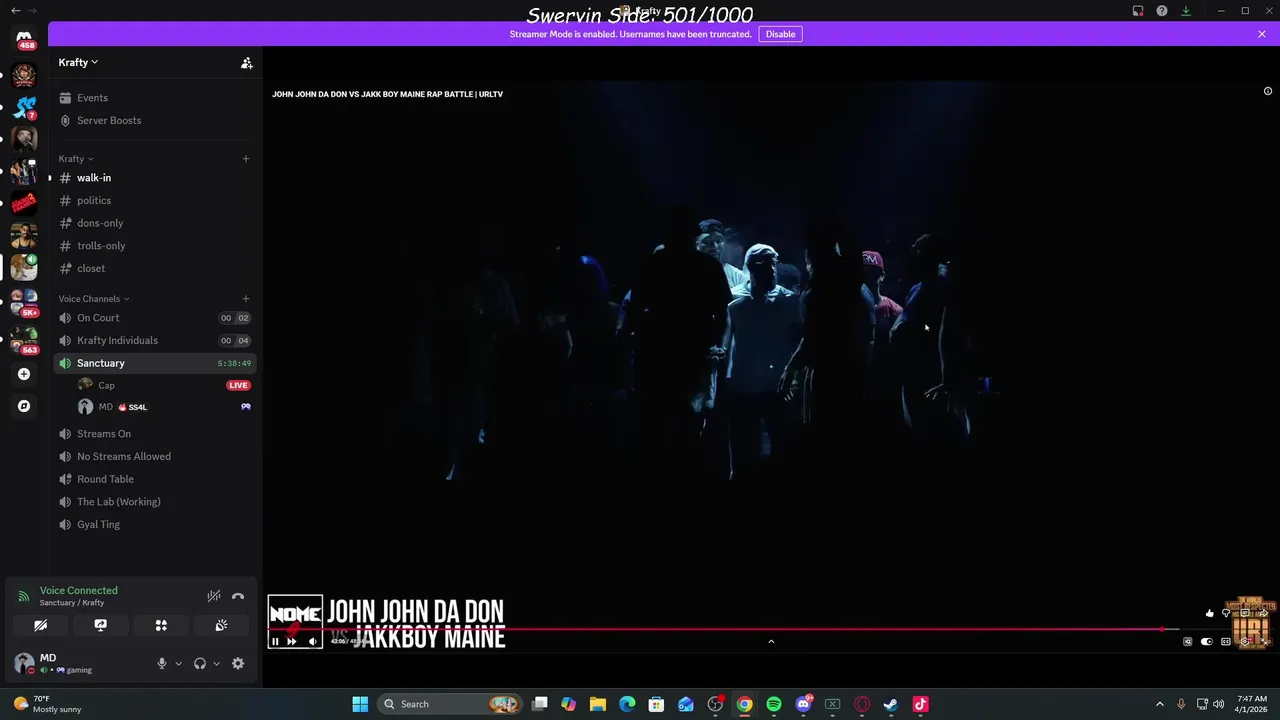The height and width of the screenshot is (720, 1280).
Task: Toggle noise suppression icon in voice panel
Action: (214, 596)
